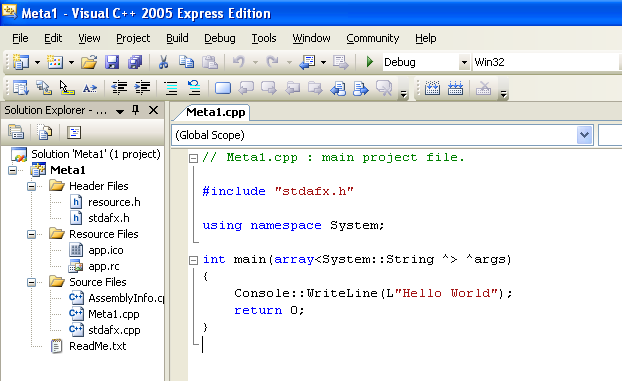Click the New Project toolbar icon

[x=20, y=62]
